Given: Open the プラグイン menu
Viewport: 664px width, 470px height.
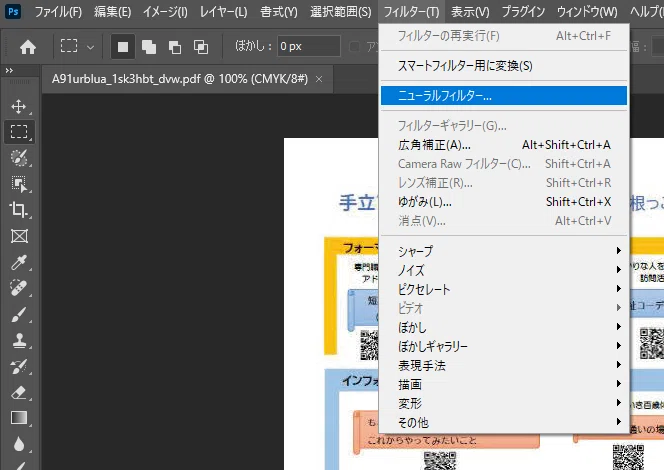Looking at the screenshot, I should click(523, 11).
